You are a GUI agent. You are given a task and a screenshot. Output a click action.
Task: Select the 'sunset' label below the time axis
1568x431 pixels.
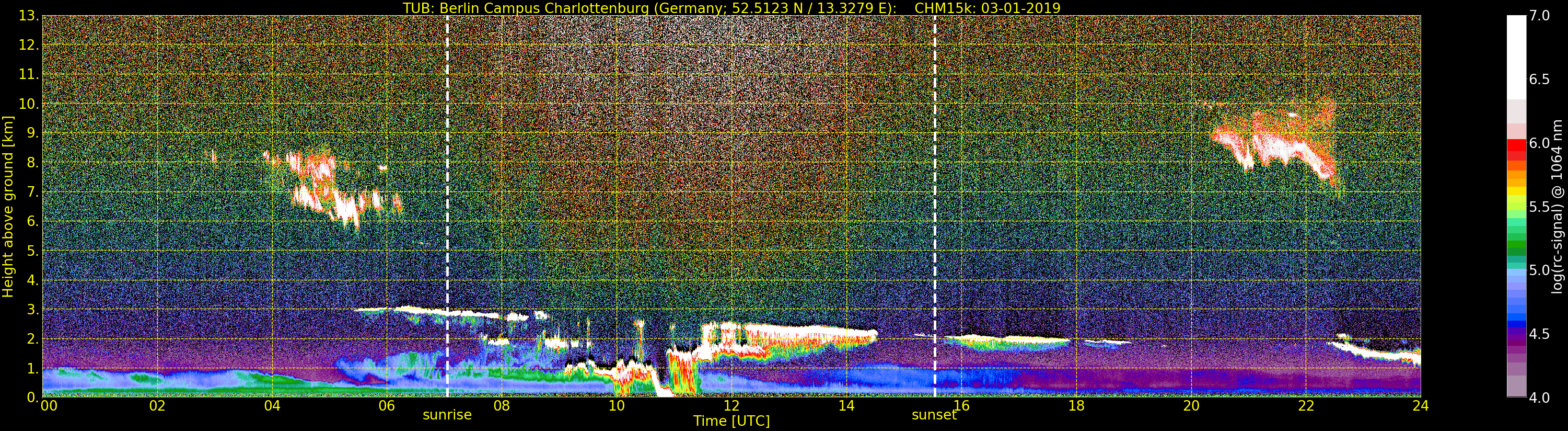934,415
